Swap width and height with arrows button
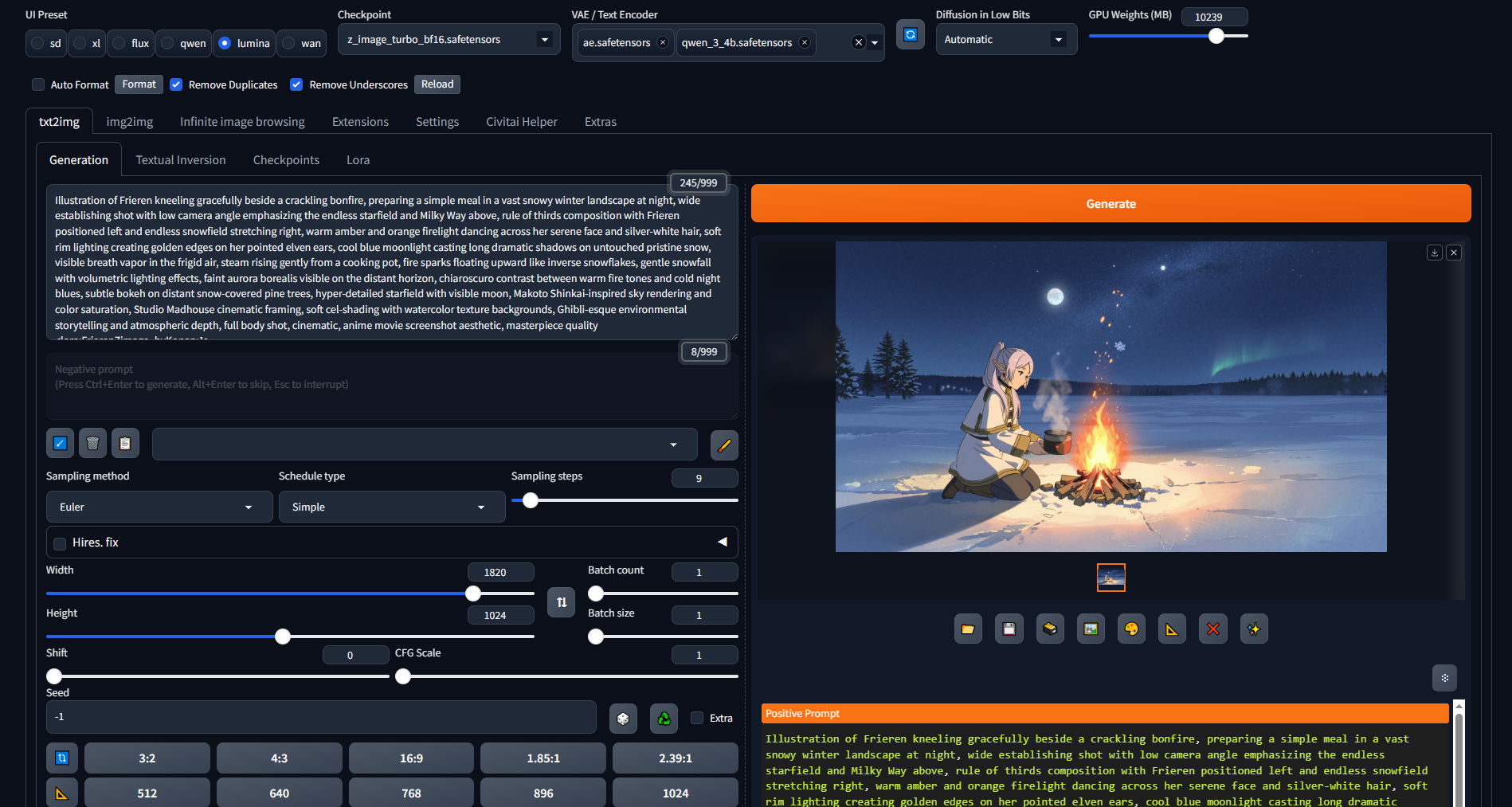 (562, 602)
